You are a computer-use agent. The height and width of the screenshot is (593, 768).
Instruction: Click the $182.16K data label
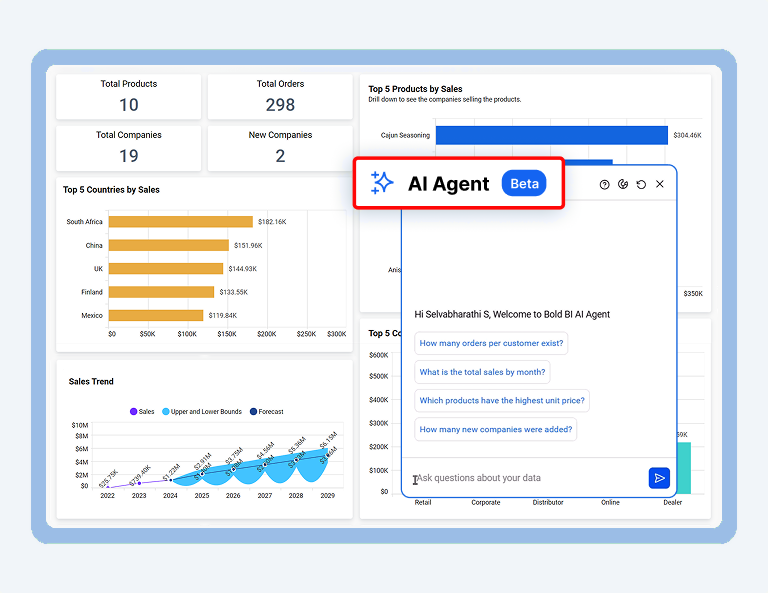coord(272,222)
